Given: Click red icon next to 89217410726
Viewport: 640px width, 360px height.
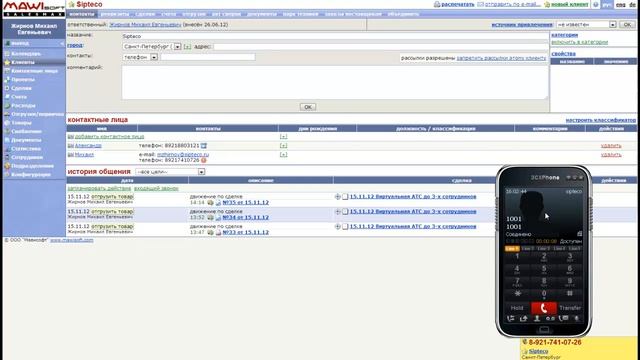Looking at the screenshot, I should click(203, 160).
